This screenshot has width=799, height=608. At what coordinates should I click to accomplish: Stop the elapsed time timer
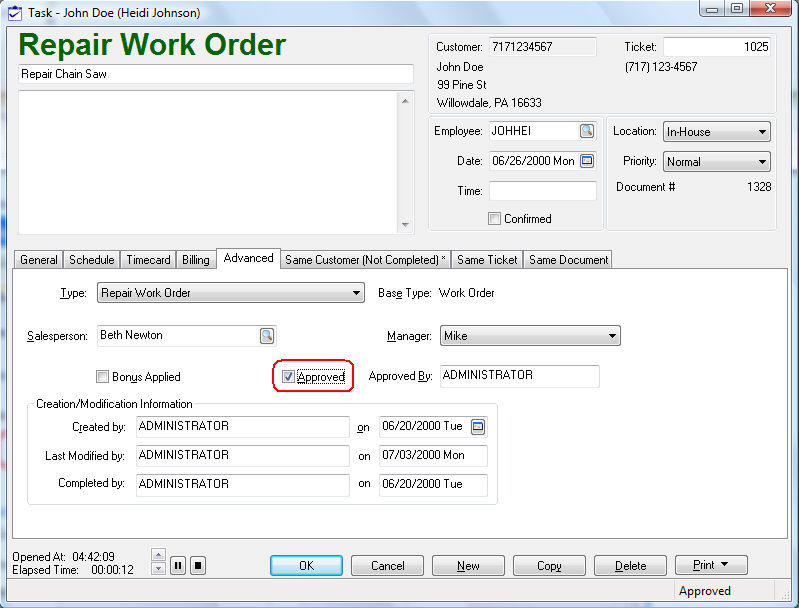(x=198, y=565)
